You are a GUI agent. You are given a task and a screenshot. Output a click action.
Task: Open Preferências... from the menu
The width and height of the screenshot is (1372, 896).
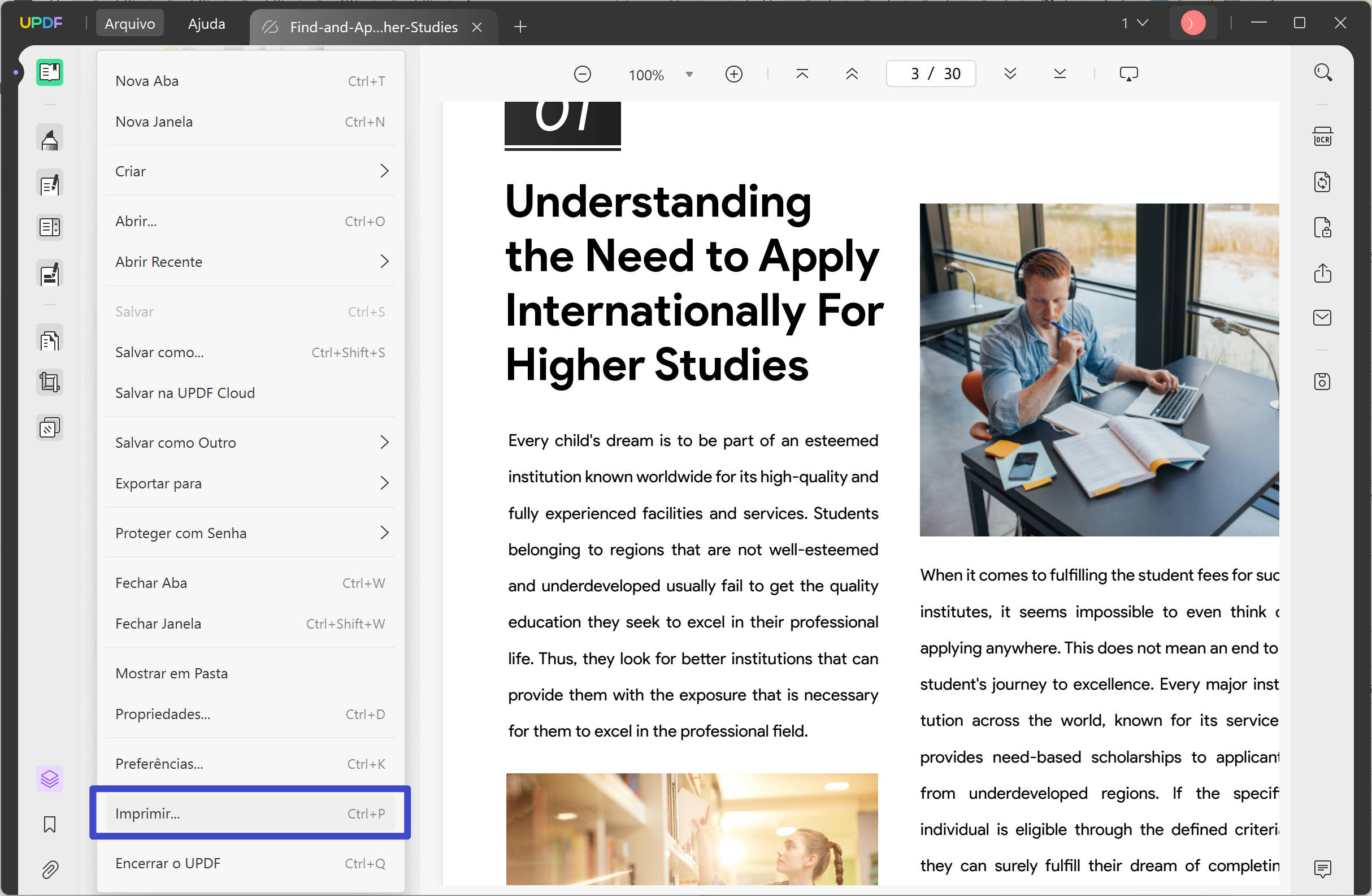pyautogui.click(x=251, y=764)
